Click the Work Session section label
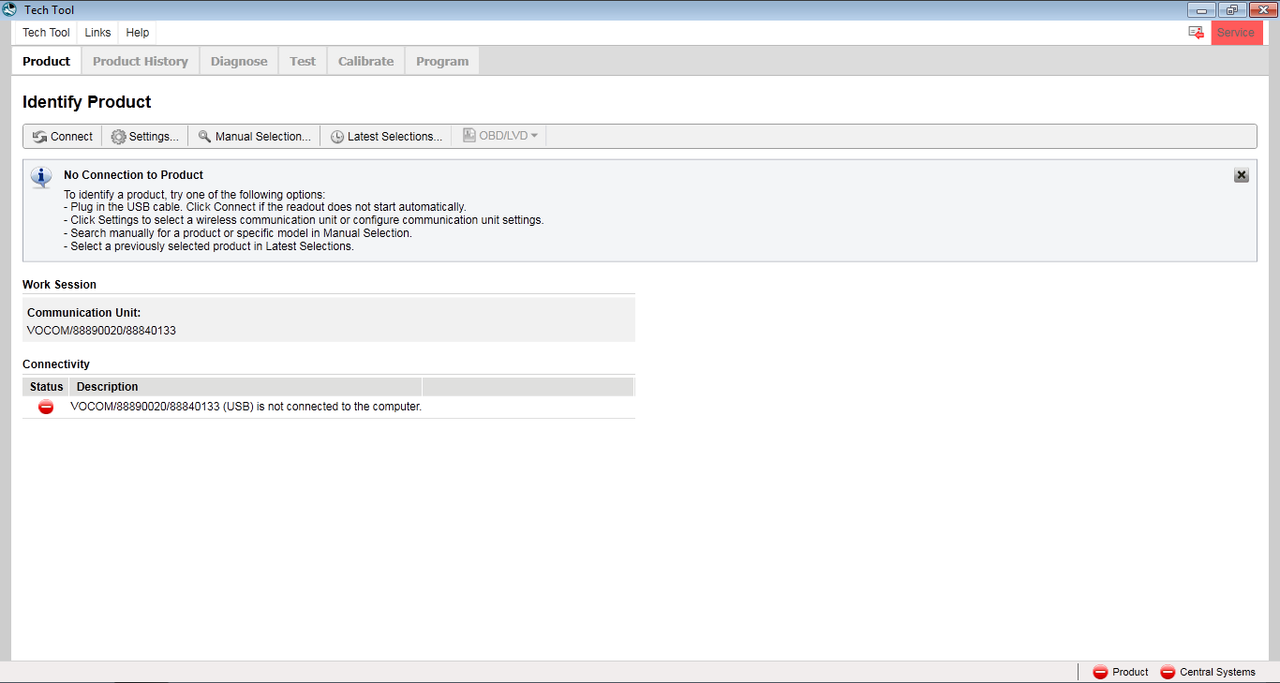The image size is (1280, 683). (x=60, y=285)
